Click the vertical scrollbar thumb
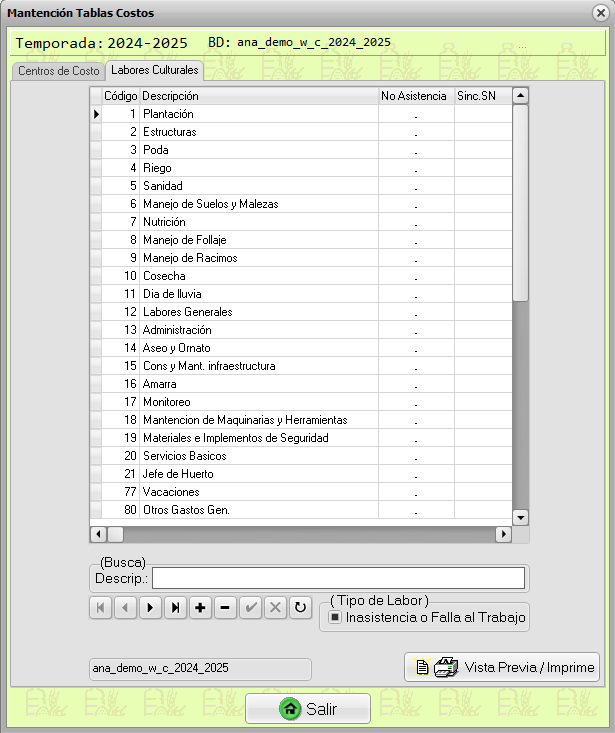615x733 pixels. pyautogui.click(x=520, y=203)
